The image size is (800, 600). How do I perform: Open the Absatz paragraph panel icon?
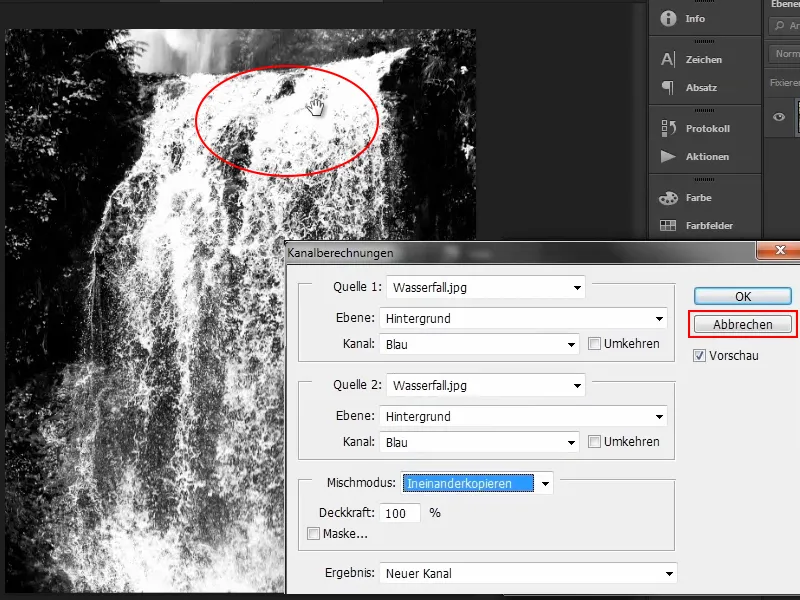668,87
